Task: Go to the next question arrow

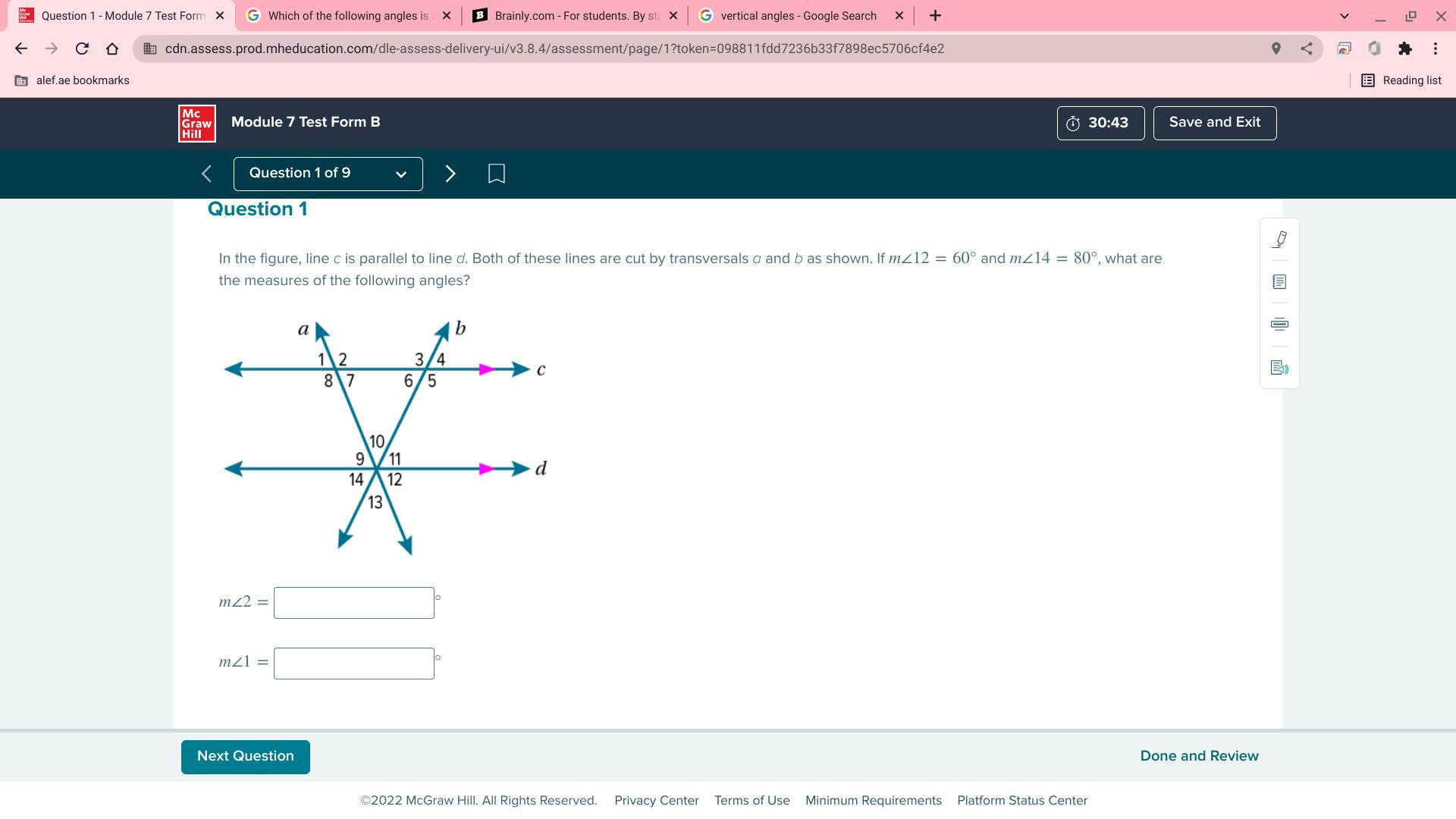Action: click(x=450, y=174)
